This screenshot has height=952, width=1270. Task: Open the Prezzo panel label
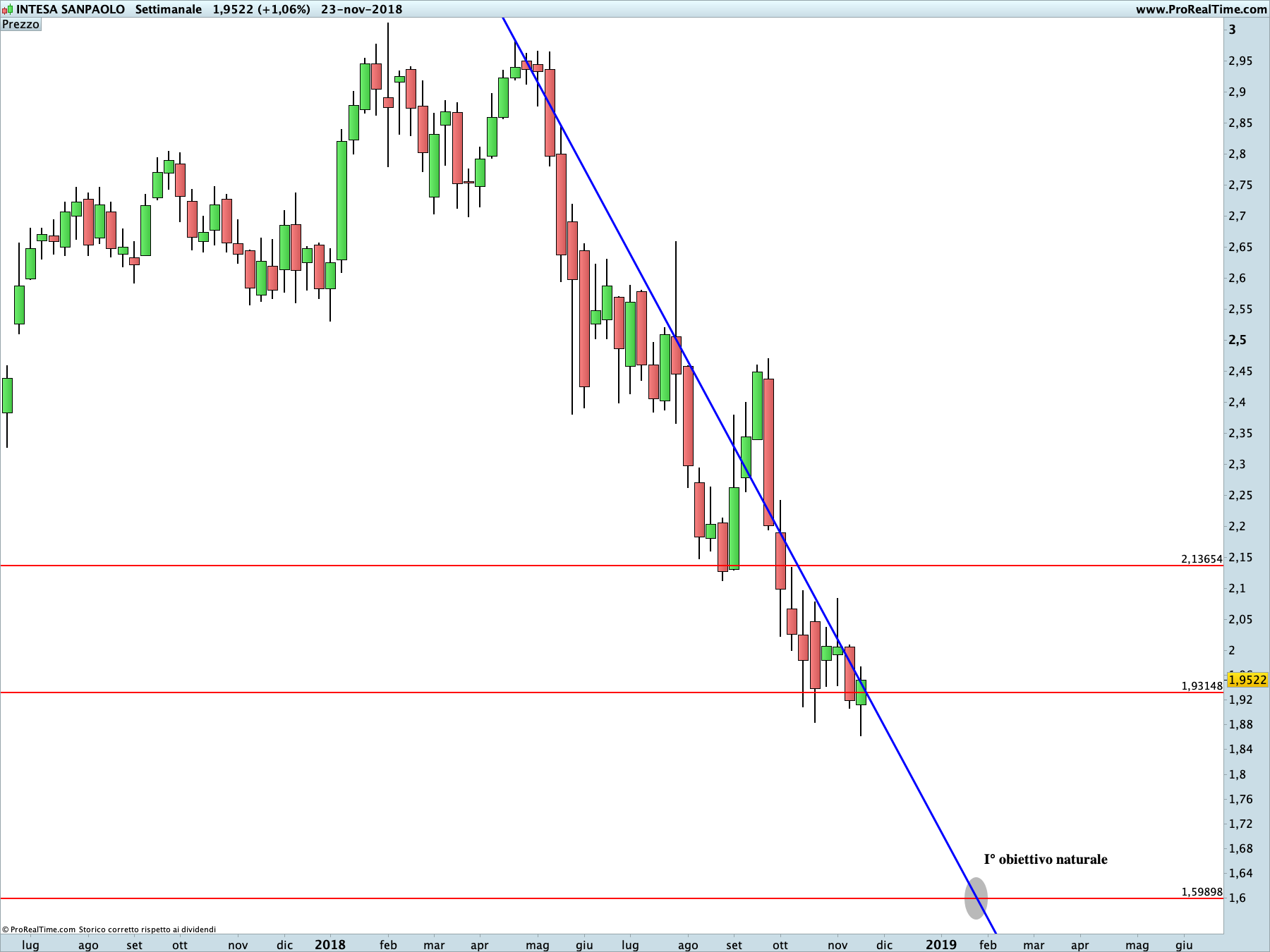[x=20, y=25]
